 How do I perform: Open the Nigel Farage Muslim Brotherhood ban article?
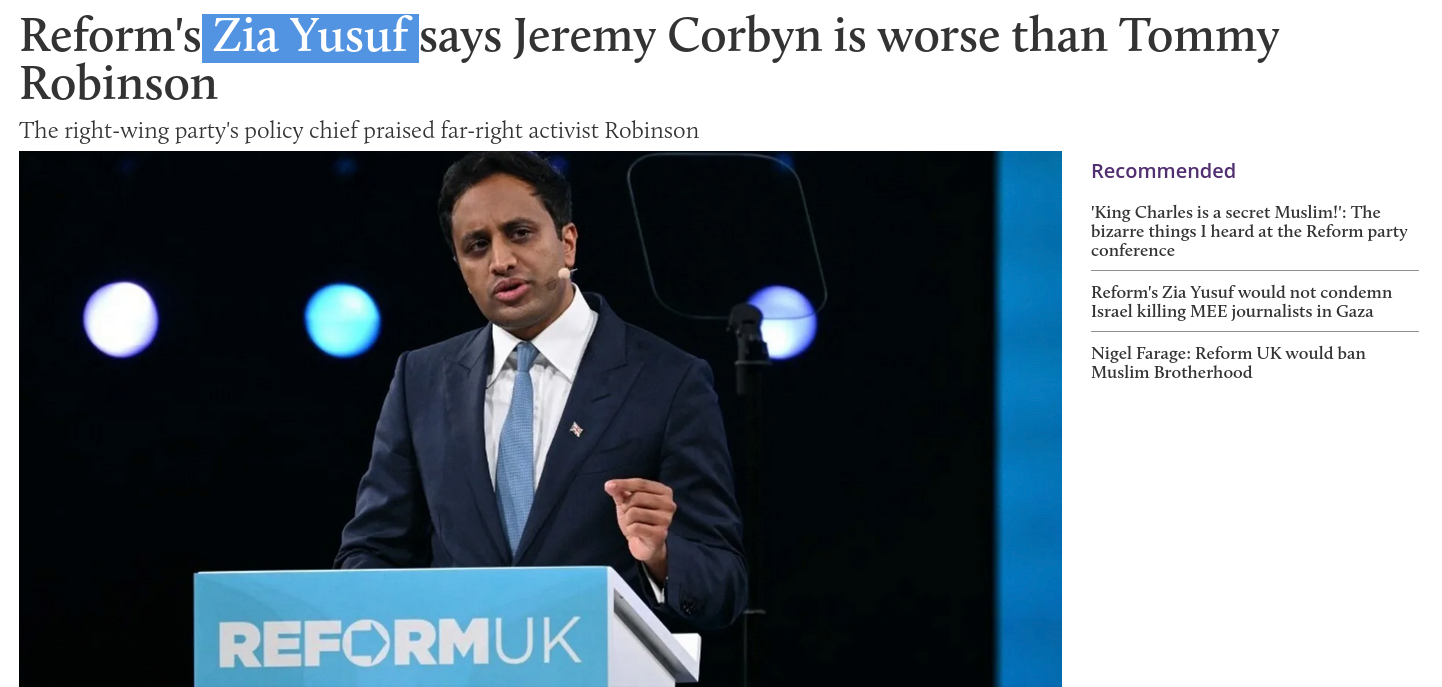1228,362
